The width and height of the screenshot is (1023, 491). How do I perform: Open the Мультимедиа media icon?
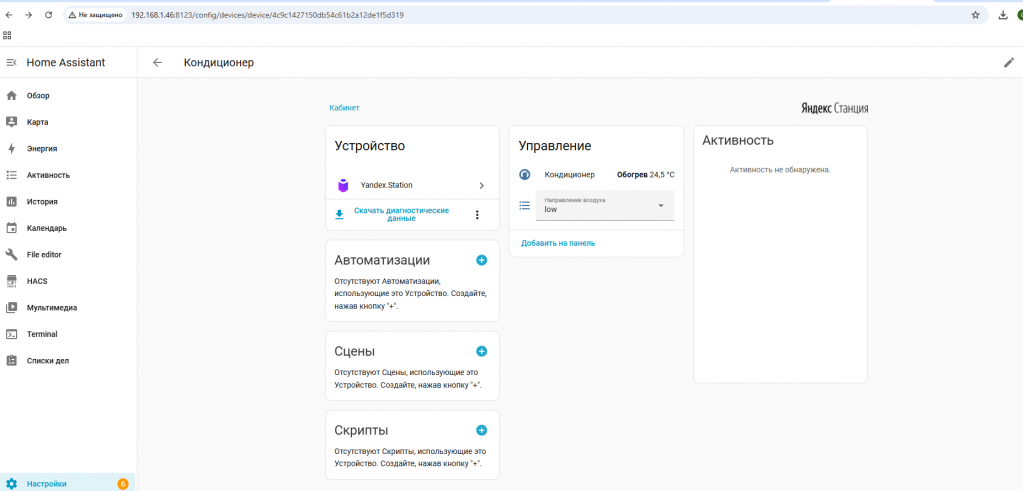(11, 308)
